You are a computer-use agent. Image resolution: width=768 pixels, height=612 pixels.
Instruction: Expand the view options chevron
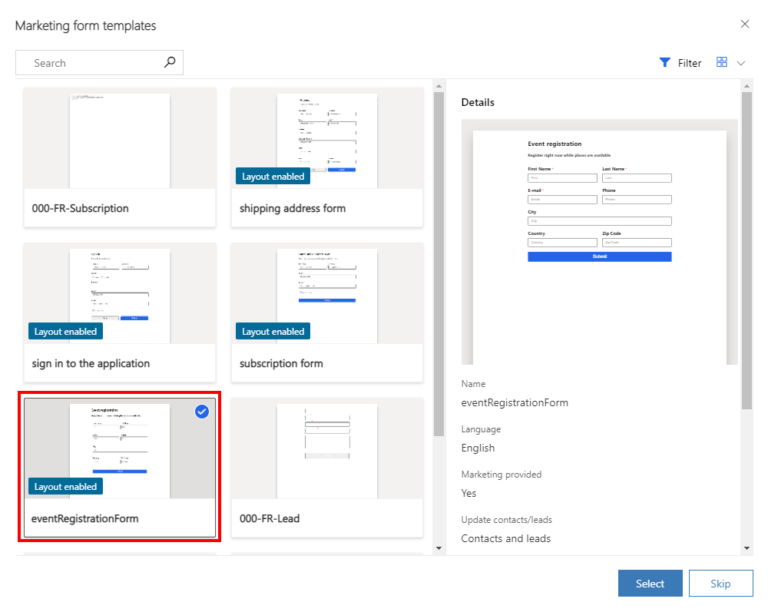741,63
